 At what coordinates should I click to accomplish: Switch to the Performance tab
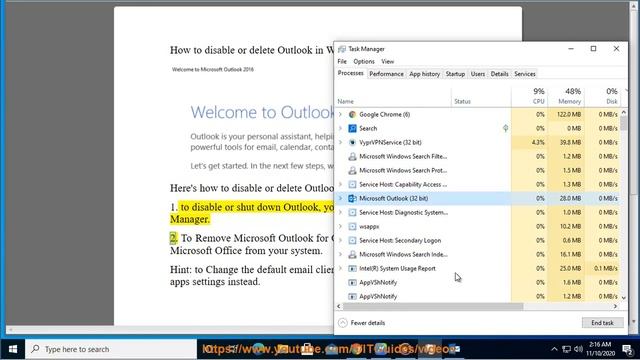[386, 74]
